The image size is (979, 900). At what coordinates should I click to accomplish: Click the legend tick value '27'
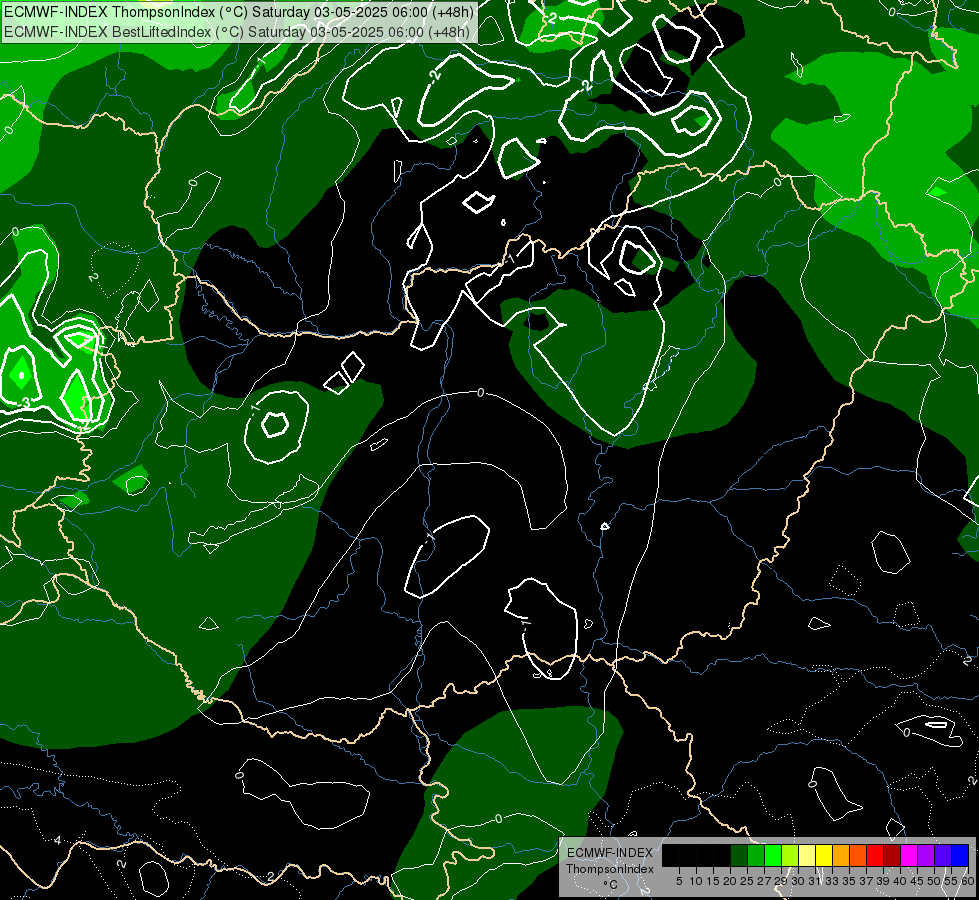click(764, 881)
